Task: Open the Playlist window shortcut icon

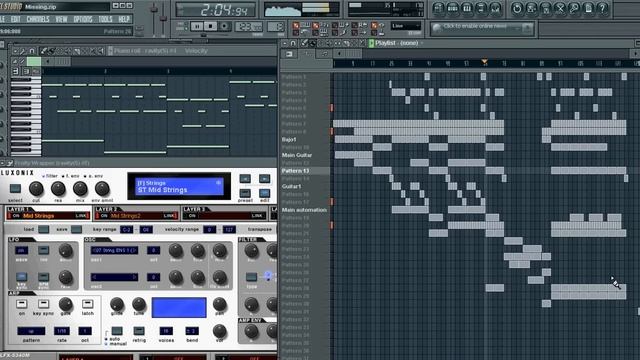Action: [x=438, y=8]
